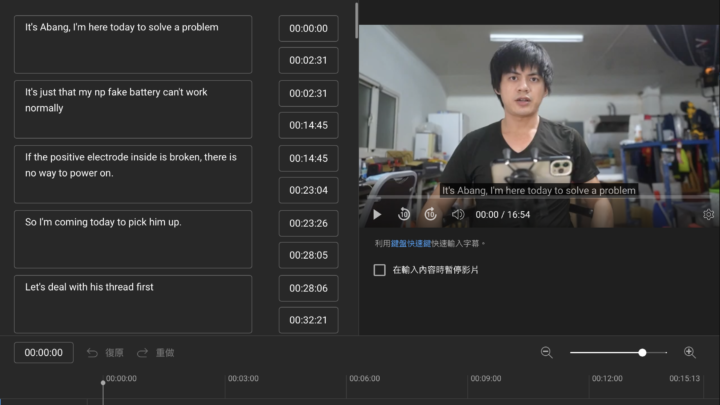
Task: Zoom in the timeline
Action: pyautogui.click(x=689, y=352)
